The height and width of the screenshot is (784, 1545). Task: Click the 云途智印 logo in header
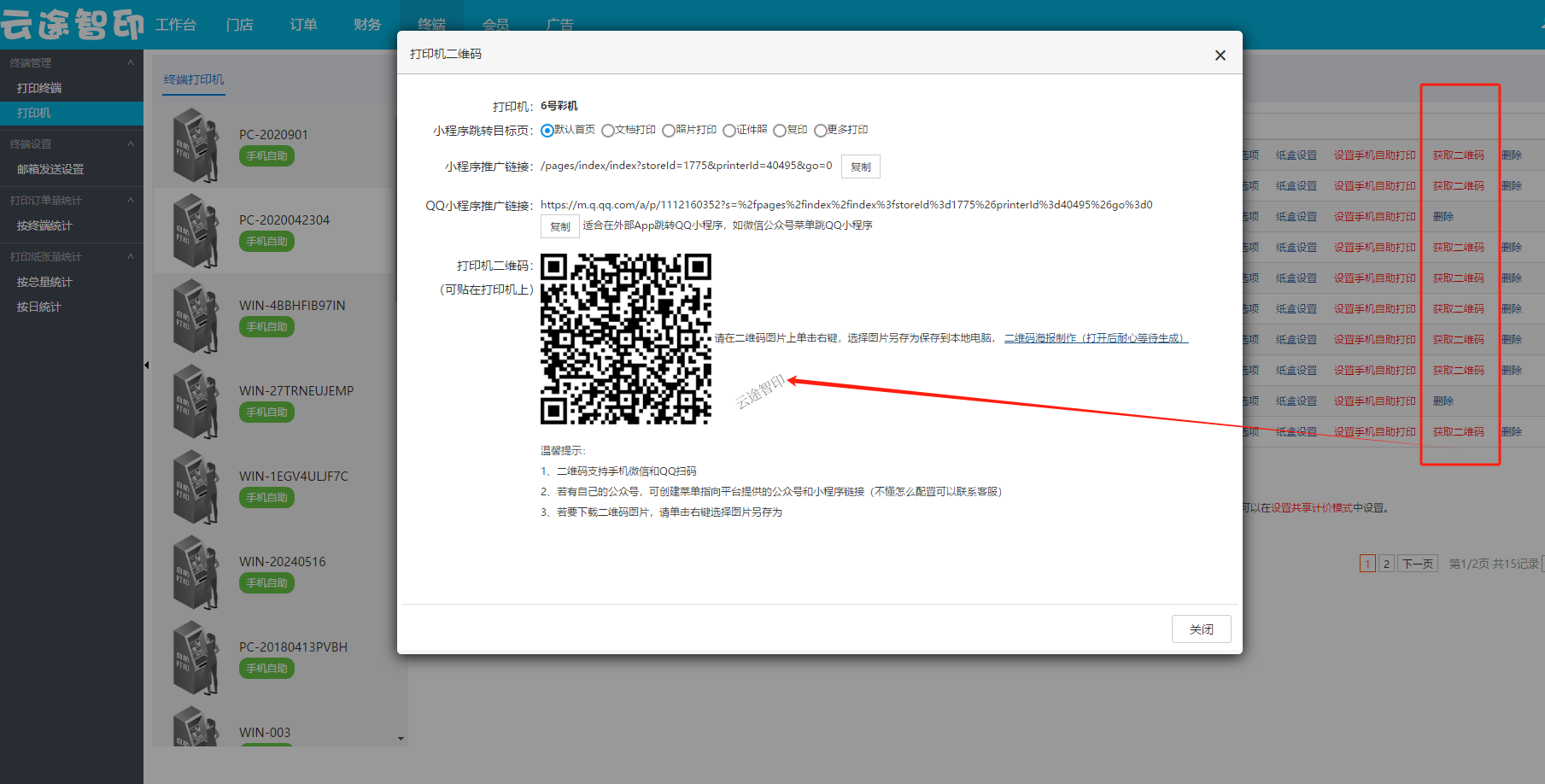(73, 24)
